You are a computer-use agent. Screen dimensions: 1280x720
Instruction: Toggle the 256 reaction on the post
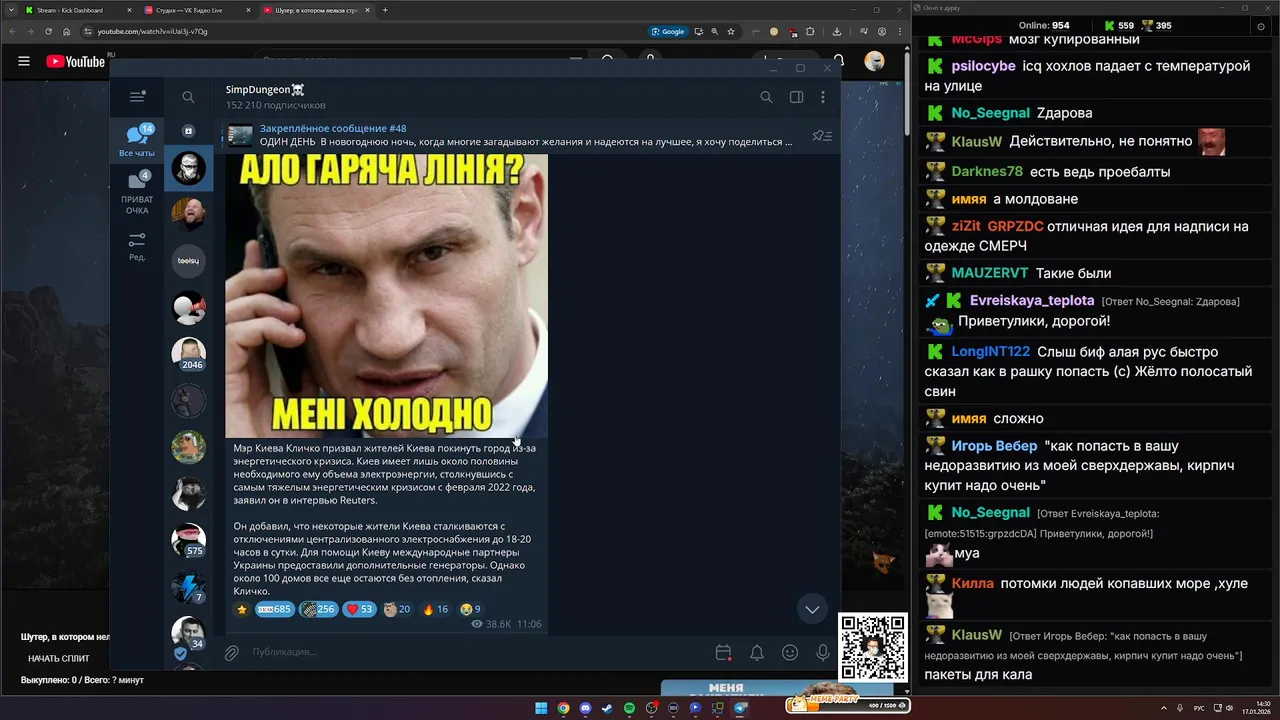[319, 609]
